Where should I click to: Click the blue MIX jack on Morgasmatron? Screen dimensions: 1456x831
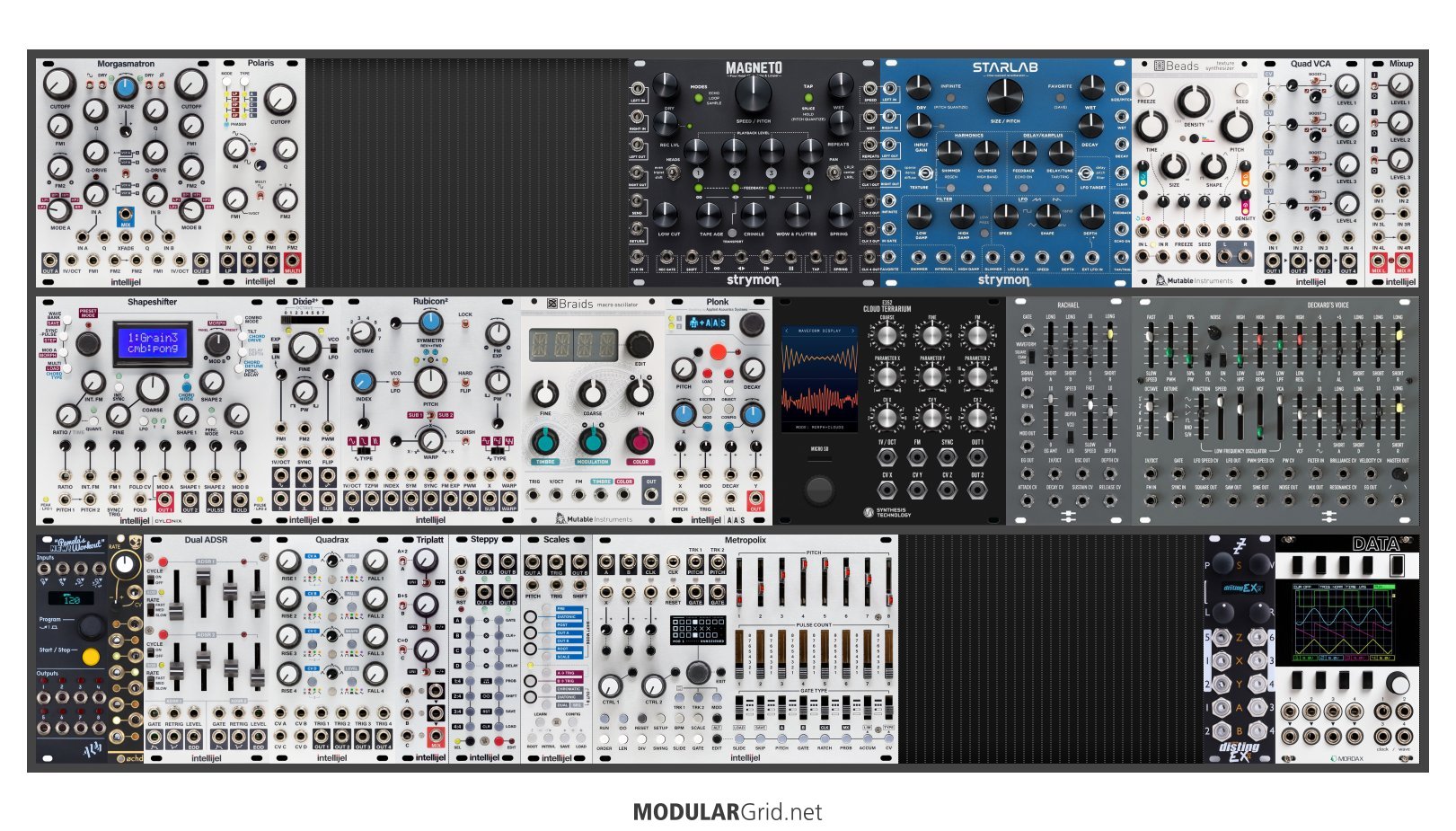pos(126,216)
